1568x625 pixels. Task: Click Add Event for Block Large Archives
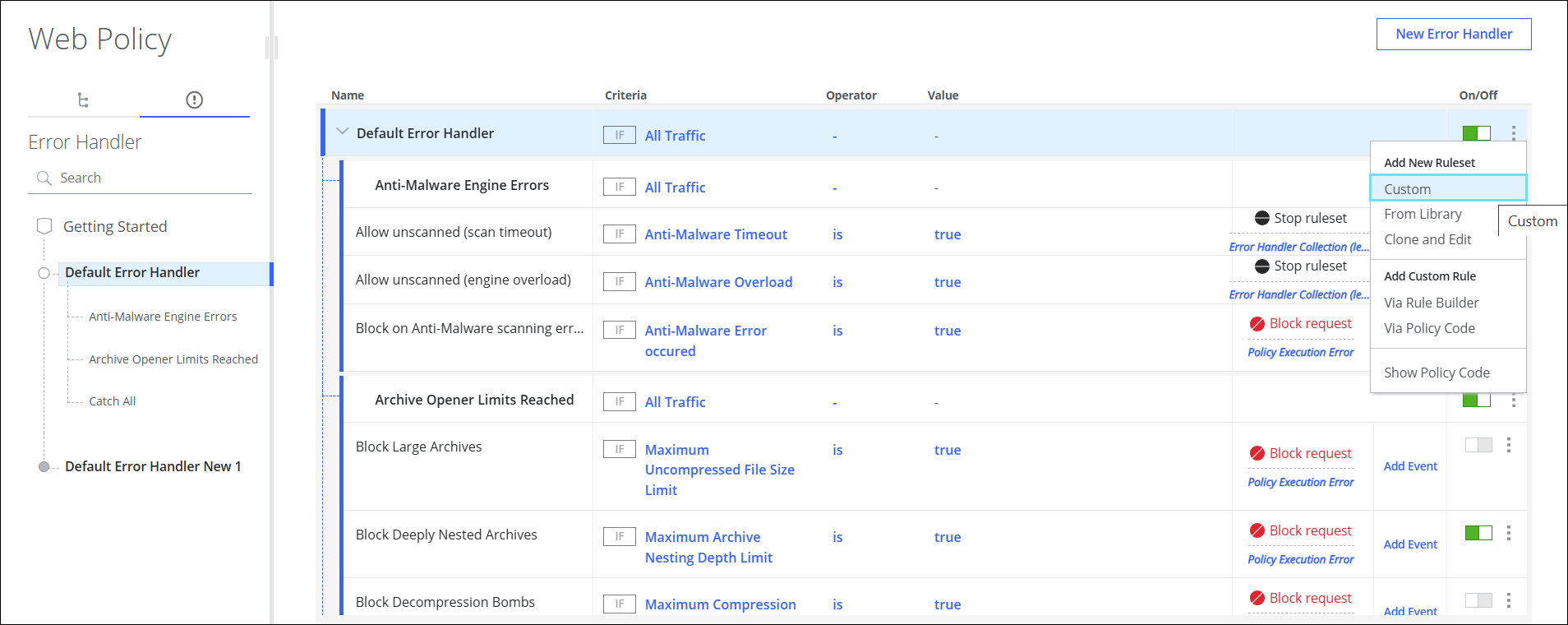[1410, 466]
